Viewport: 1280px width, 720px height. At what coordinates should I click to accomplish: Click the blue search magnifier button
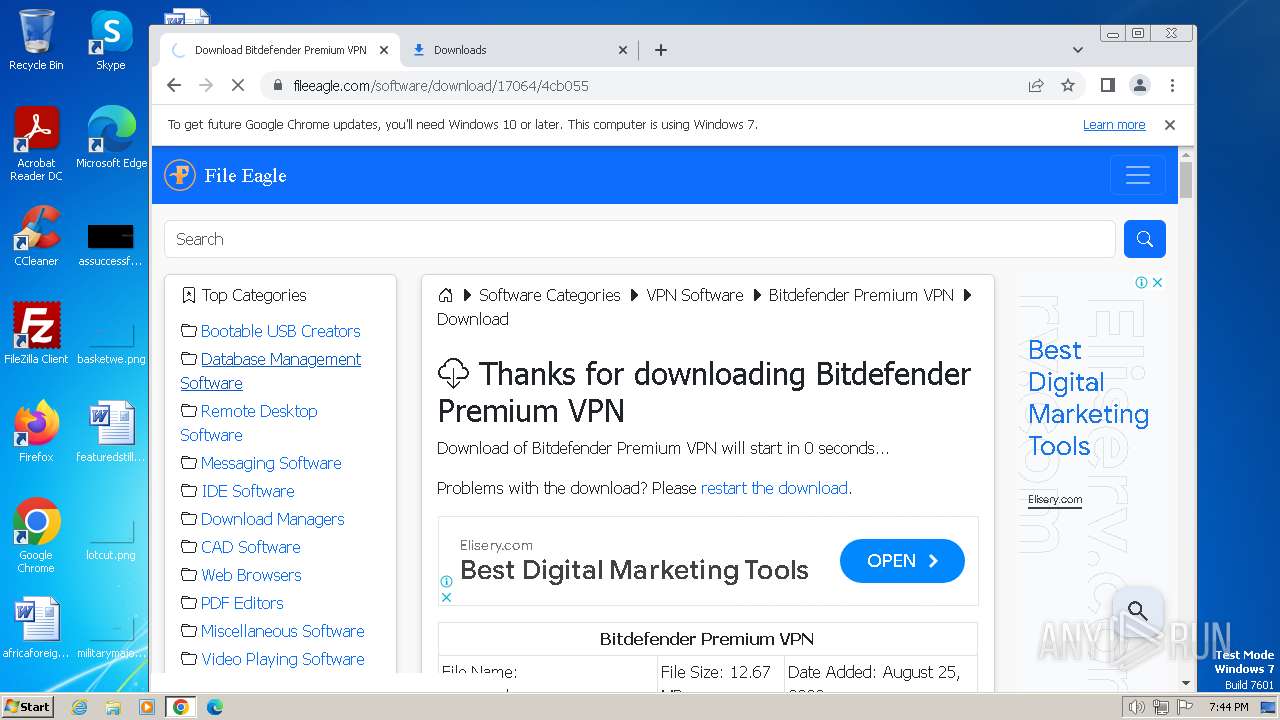(1145, 239)
